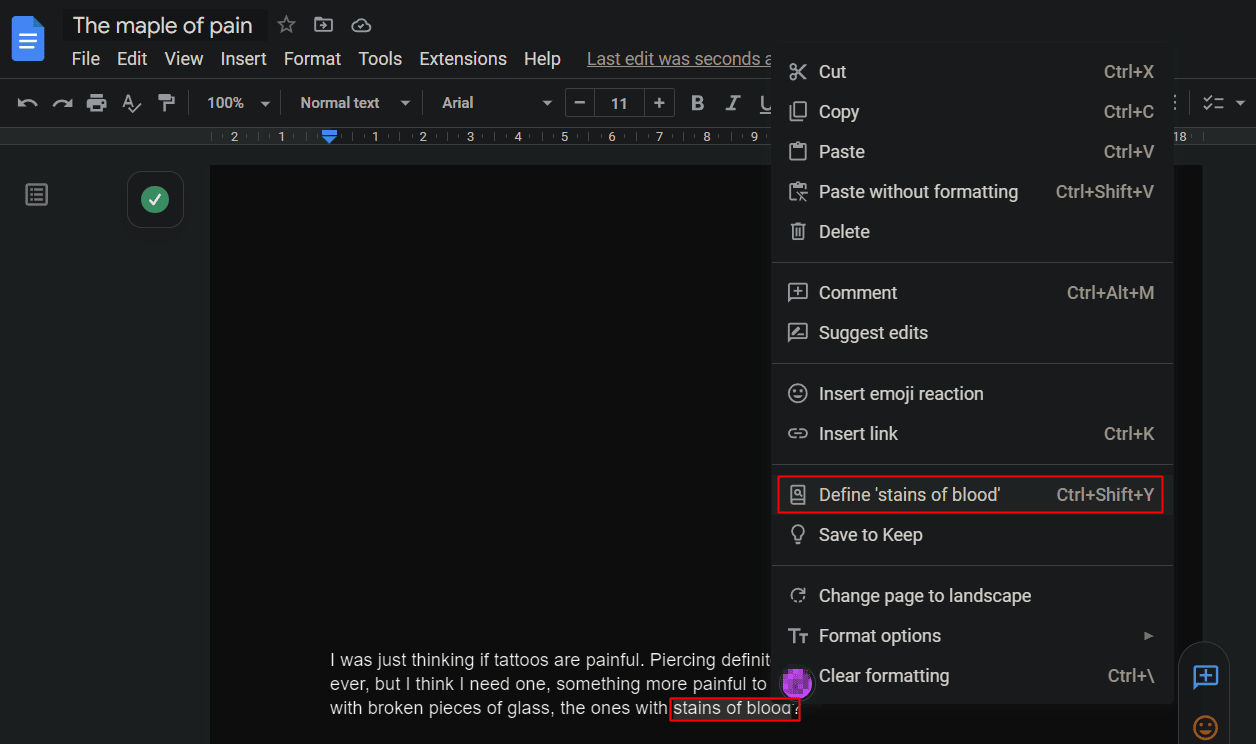Image resolution: width=1256 pixels, height=744 pixels.
Task: Select Clear formatting in context menu
Action: [972, 676]
